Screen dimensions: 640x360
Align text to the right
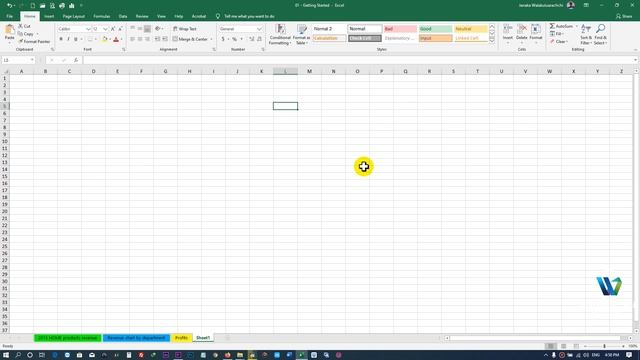(147, 39)
